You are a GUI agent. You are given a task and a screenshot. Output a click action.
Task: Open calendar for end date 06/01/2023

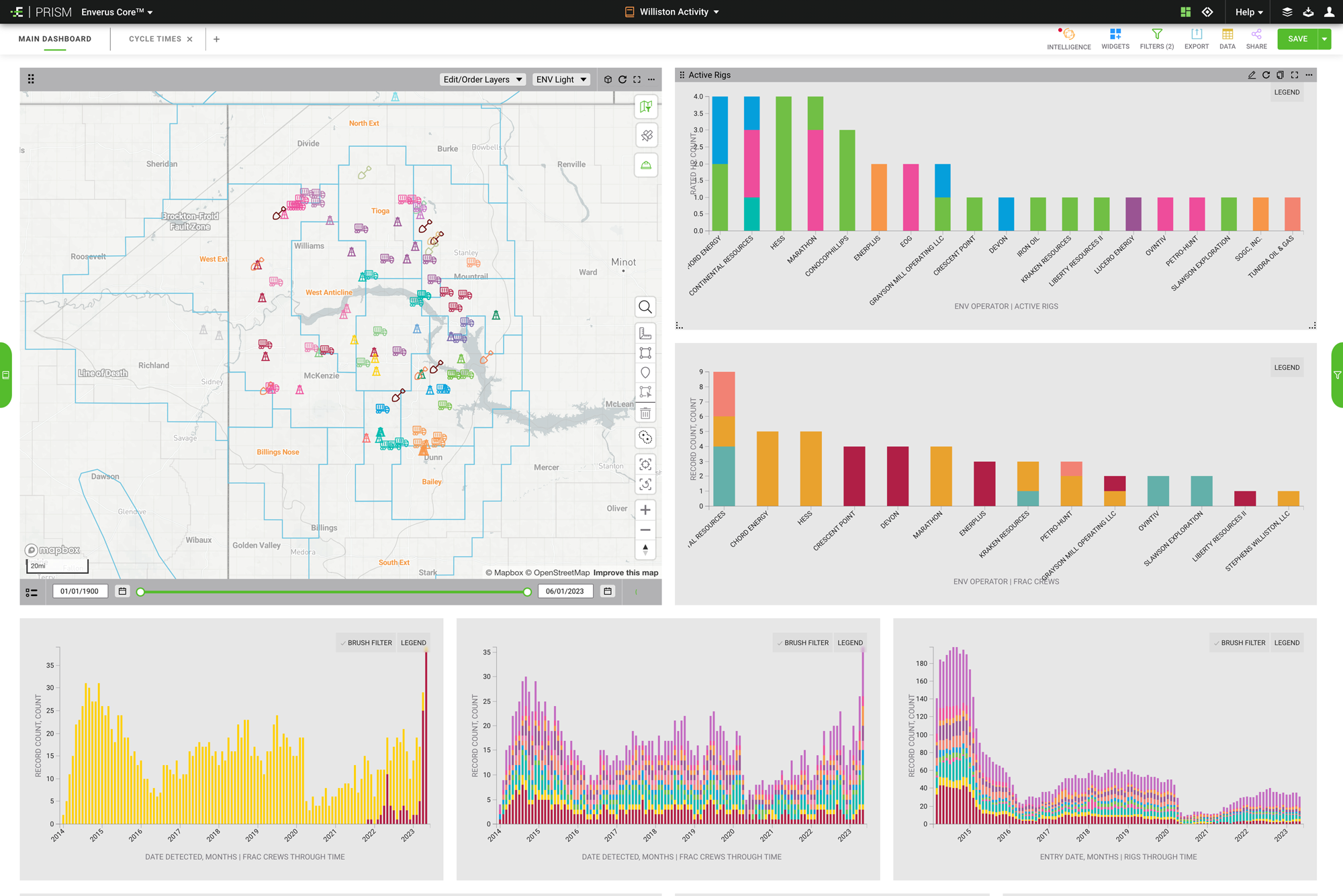click(608, 591)
